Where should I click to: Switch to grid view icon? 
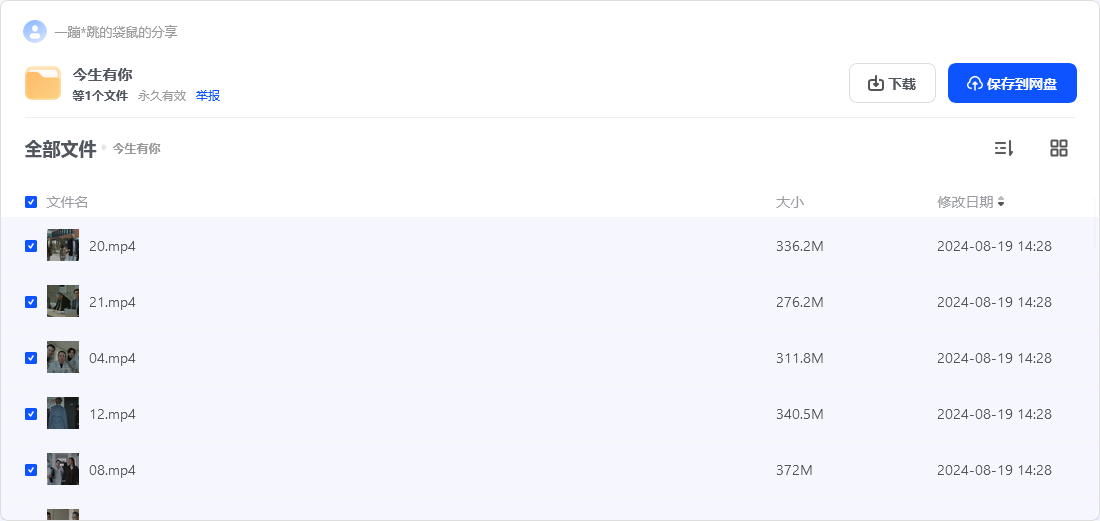click(x=1059, y=148)
